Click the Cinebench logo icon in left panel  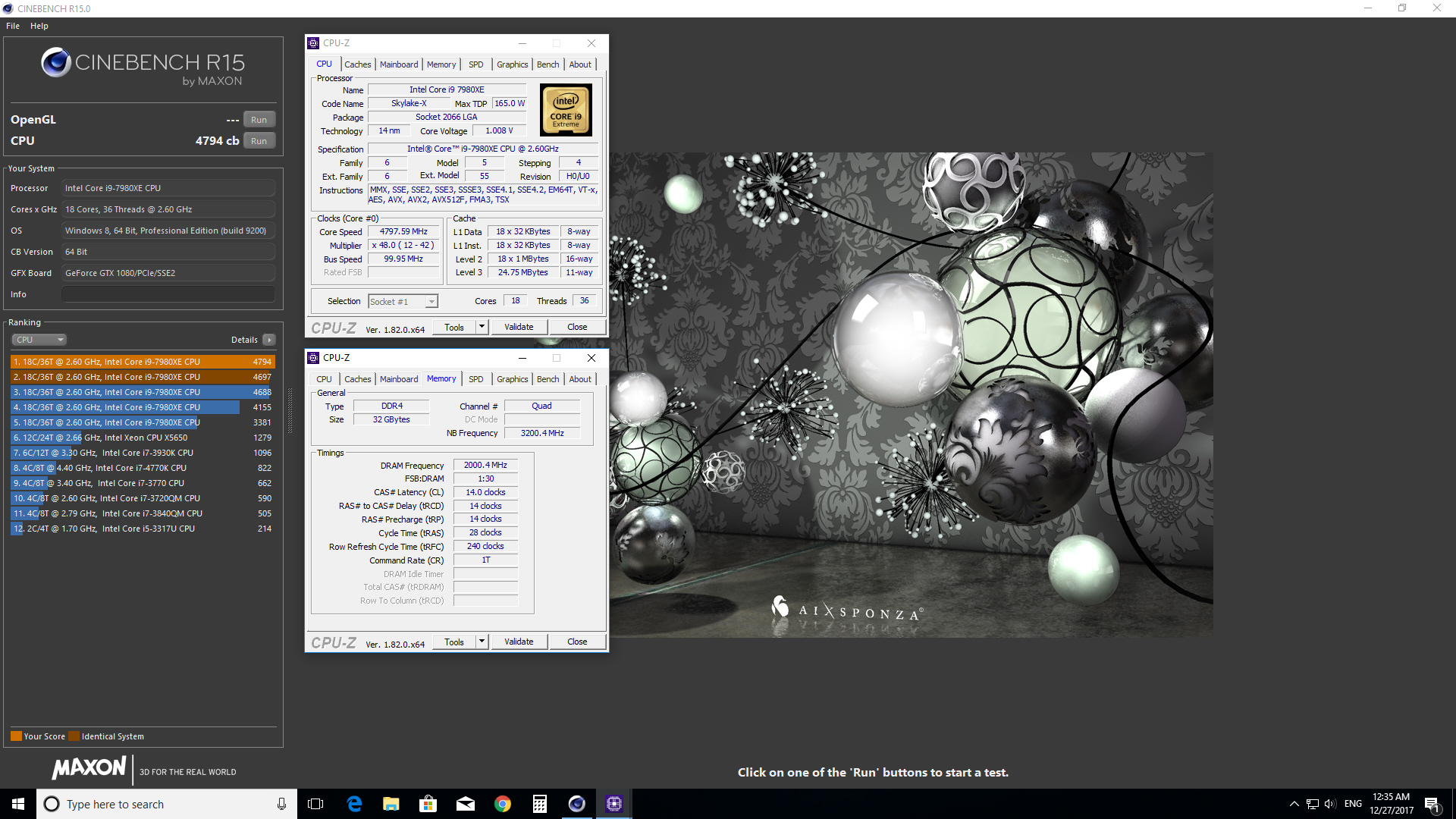click(56, 62)
